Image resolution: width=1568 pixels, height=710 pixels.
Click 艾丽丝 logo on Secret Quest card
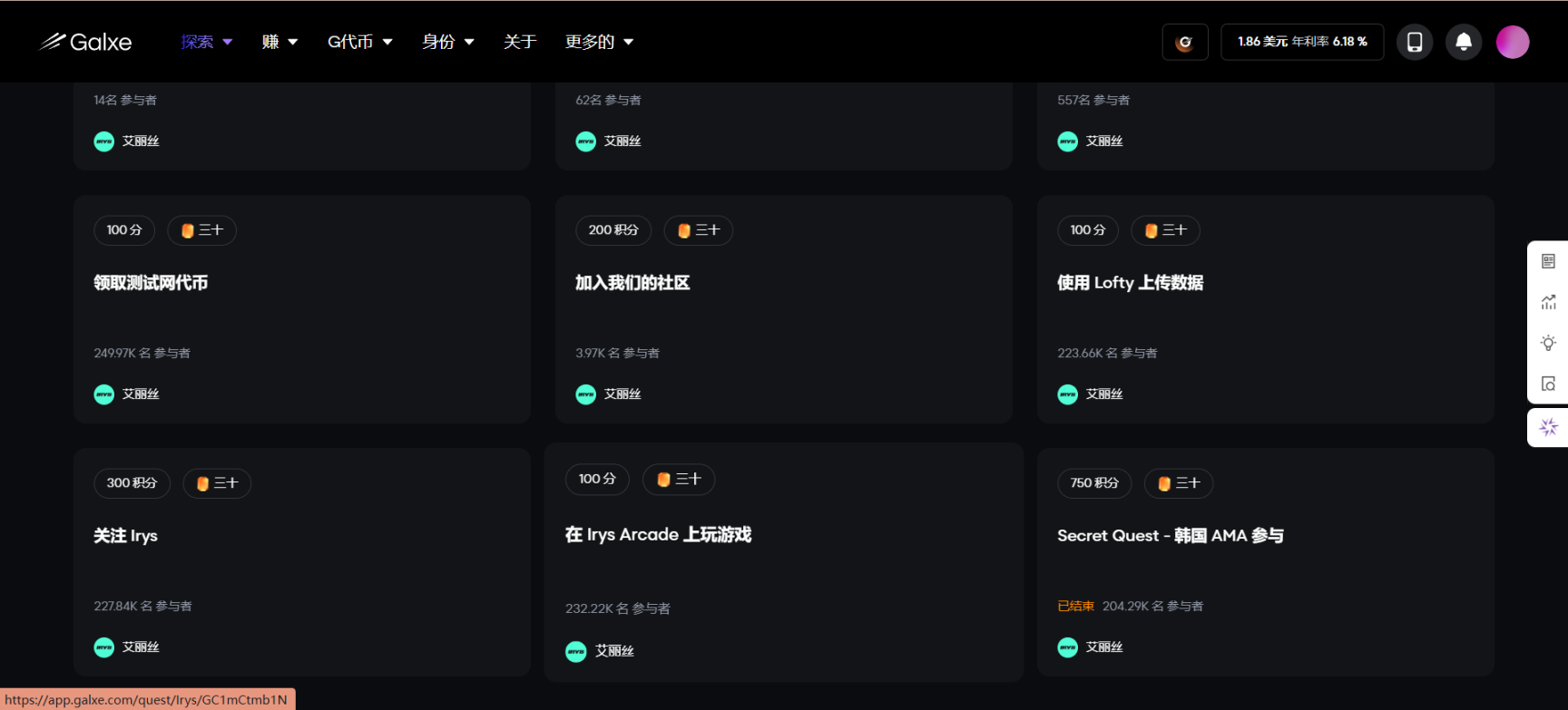coord(1068,647)
